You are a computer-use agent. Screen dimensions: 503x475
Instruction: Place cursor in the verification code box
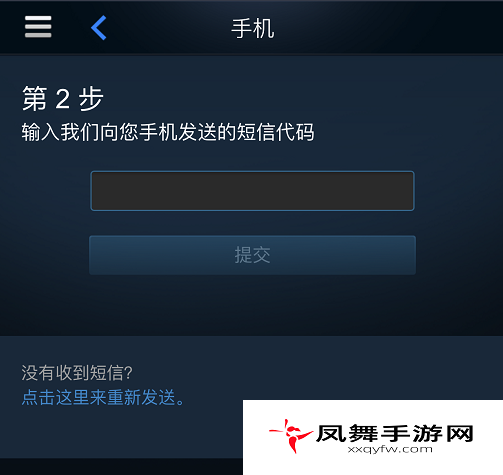click(252, 191)
